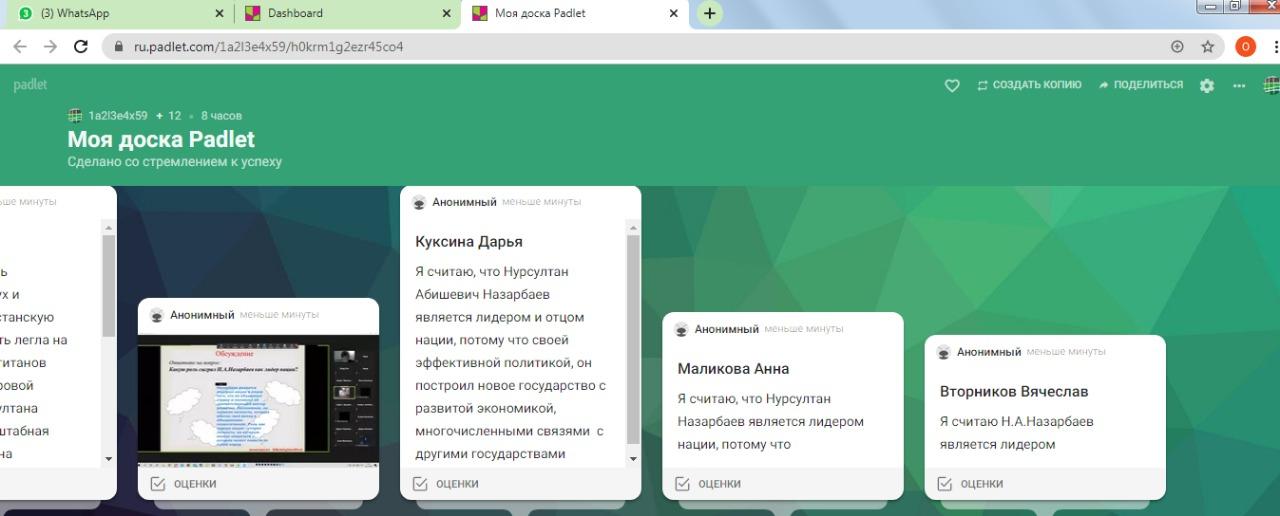Click anonymous avatar on Куксина Дарья post

click(419, 202)
